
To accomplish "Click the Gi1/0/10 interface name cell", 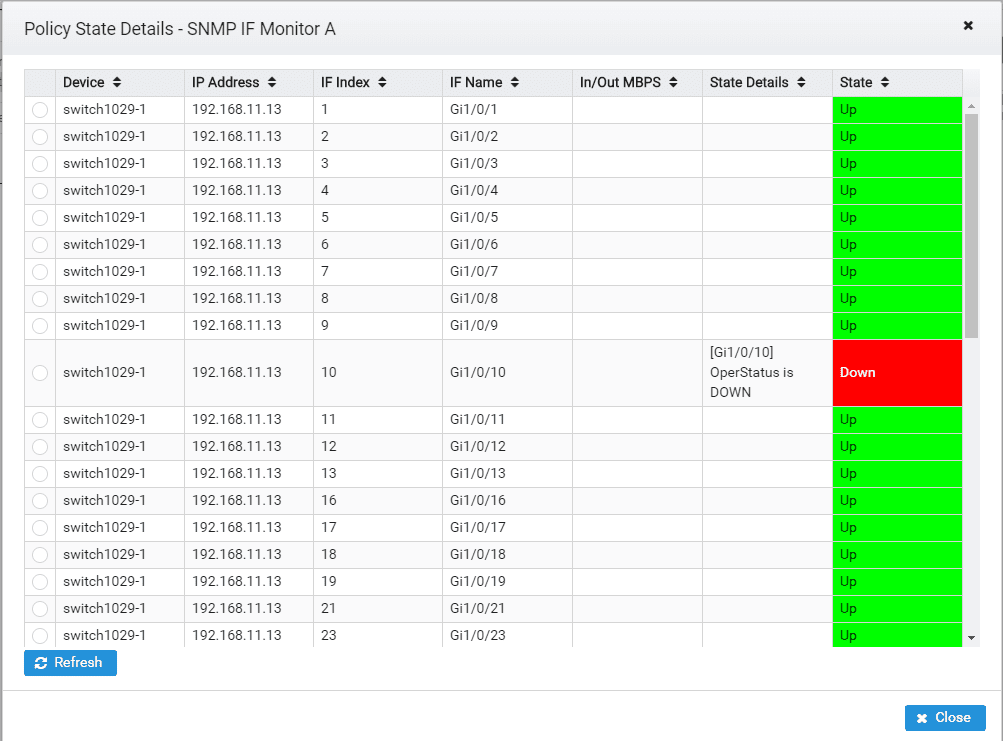I will (507, 373).
